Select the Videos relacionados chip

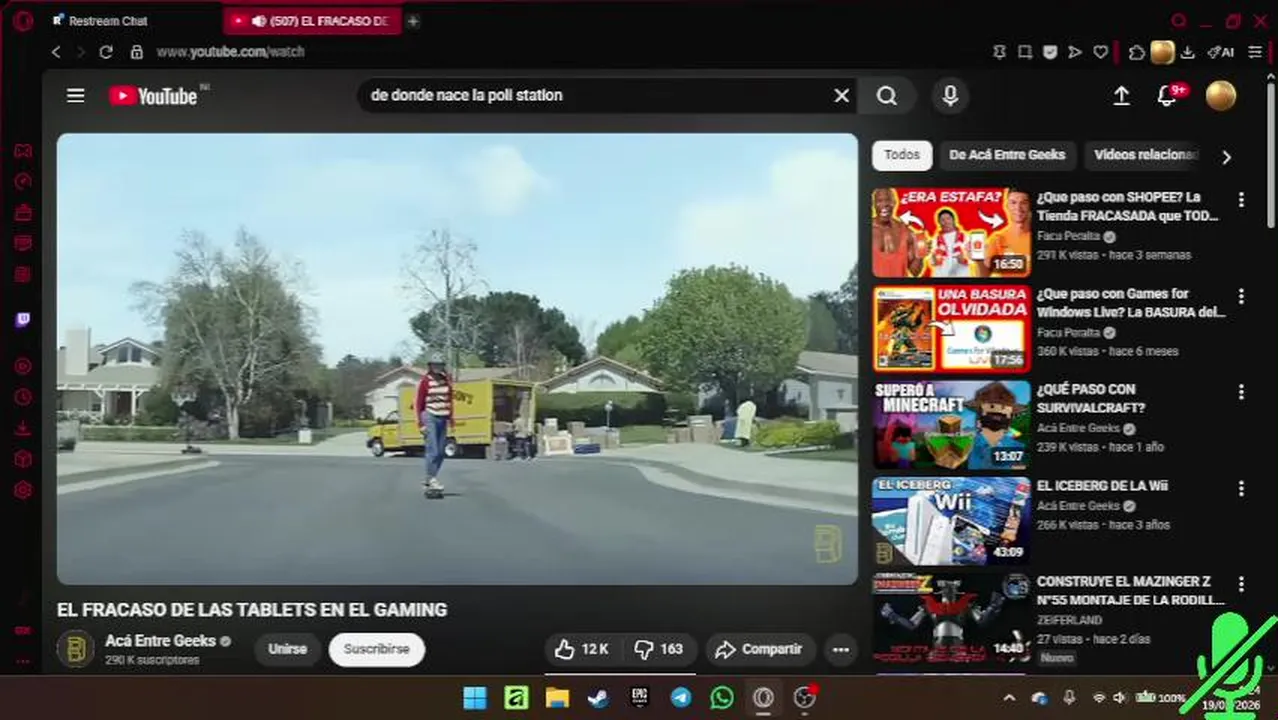pyautogui.click(x=1145, y=155)
